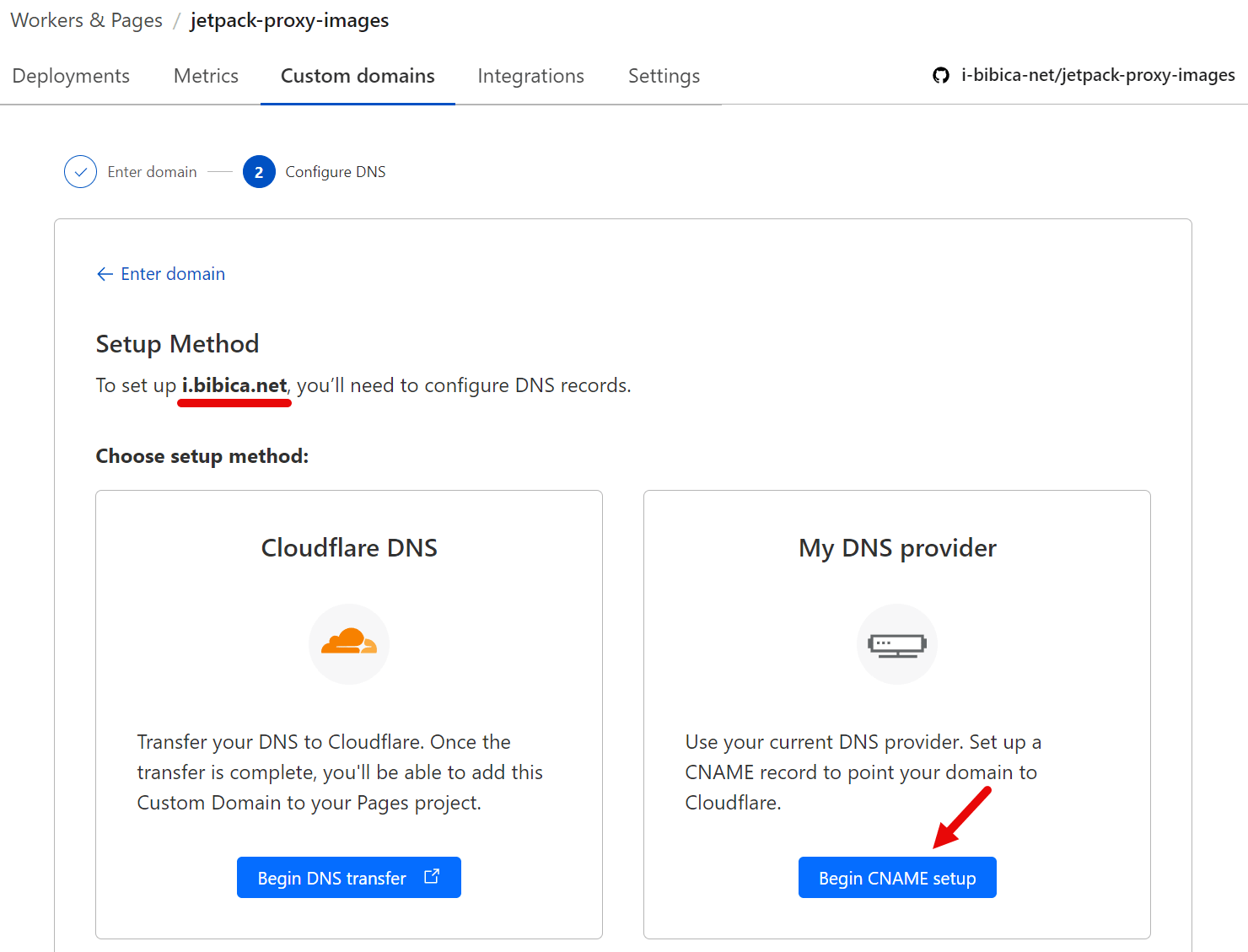Click the Cloudflare DNS card heading
The image size is (1248, 952).
[x=349, y=548]
